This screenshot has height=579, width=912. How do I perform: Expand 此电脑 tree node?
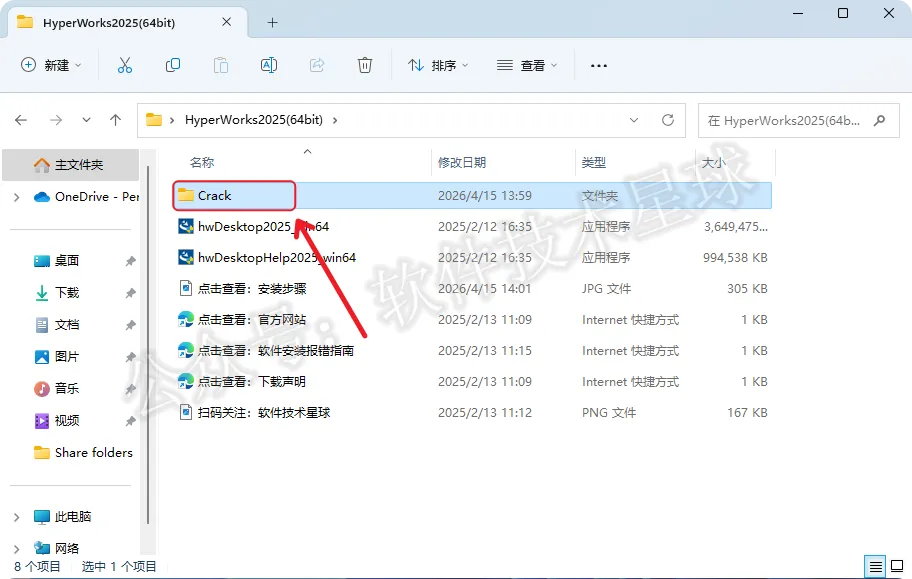(16, 517)
